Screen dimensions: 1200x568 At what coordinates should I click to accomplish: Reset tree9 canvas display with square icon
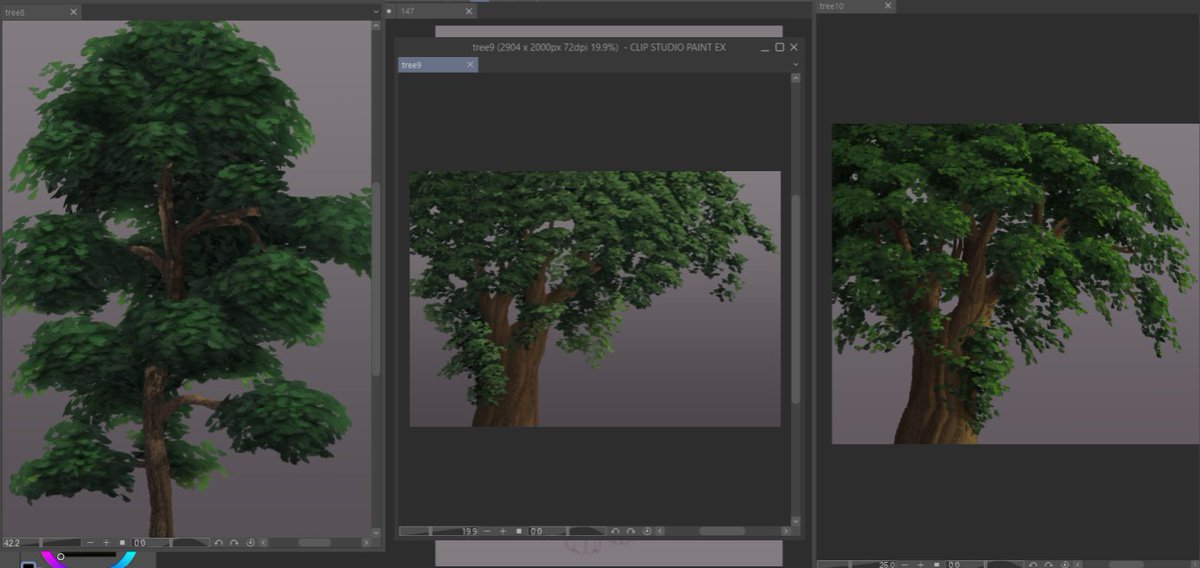pos(519,531)
